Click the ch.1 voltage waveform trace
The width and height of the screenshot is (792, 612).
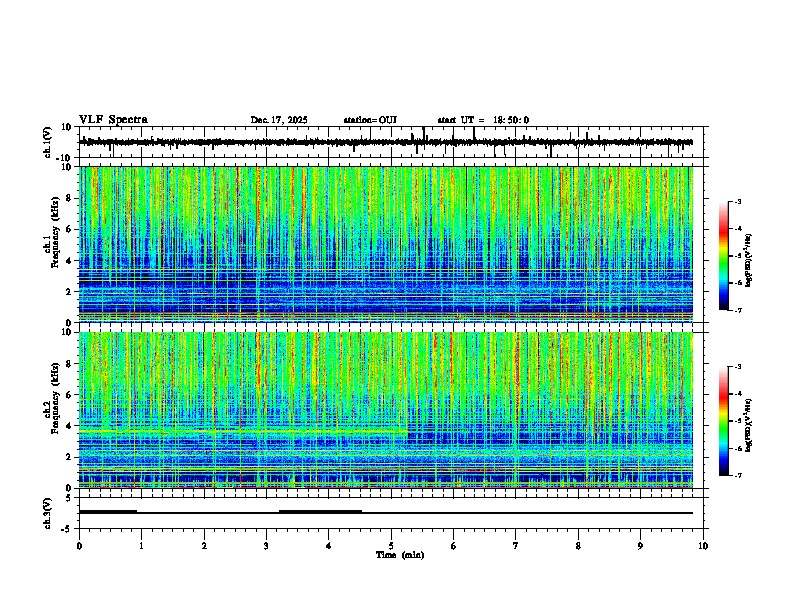[x=386, y=142]
